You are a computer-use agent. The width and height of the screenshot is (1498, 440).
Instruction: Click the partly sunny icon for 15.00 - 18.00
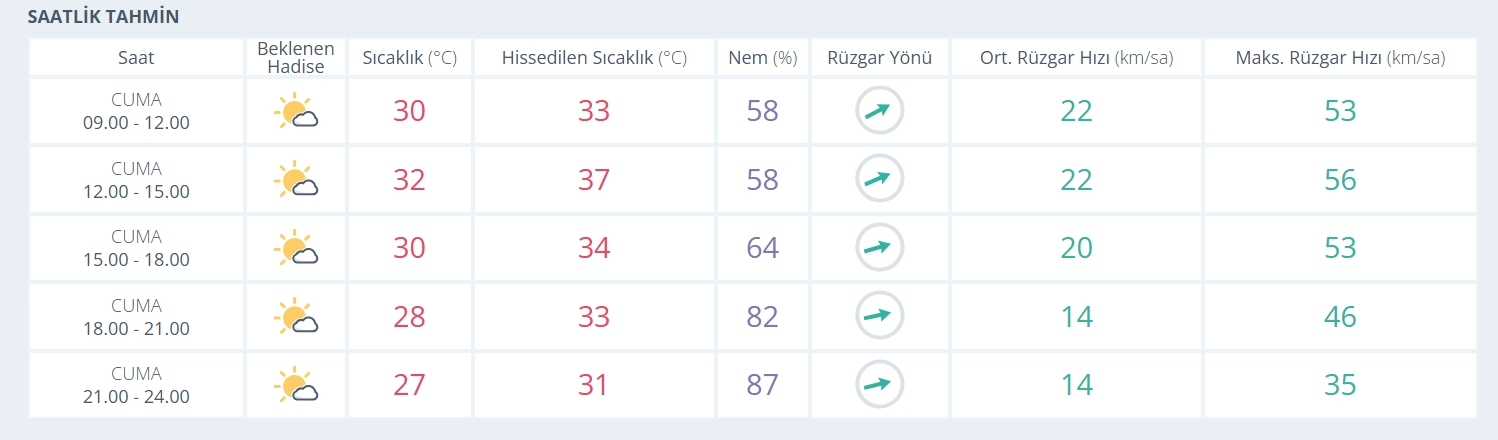click(x=295, y=248)
